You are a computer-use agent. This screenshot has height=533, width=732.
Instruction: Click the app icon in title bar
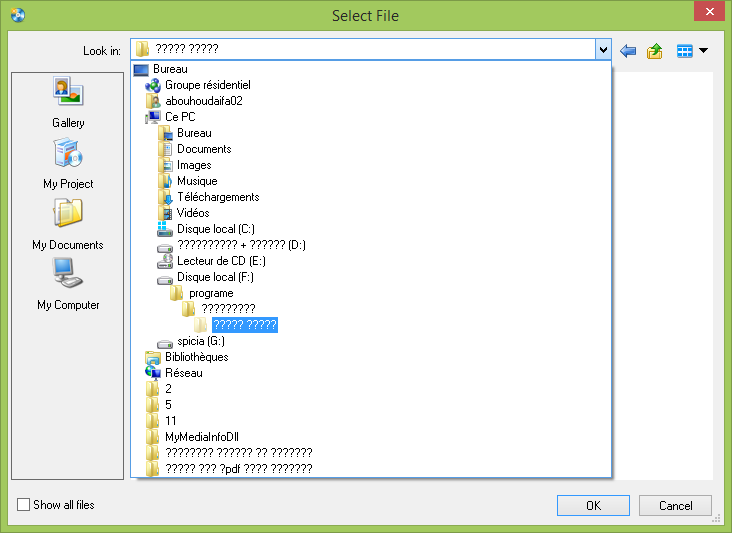click(17, 15)
